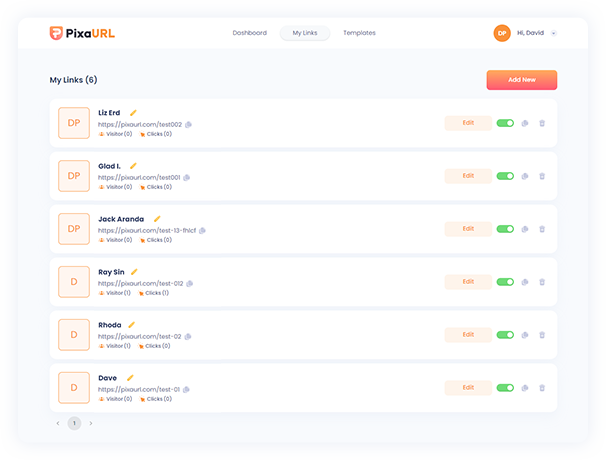This screenshot has width=606, height=460.
Task: Duplicate the Ray Sin link
Action: tap(525, 282)
